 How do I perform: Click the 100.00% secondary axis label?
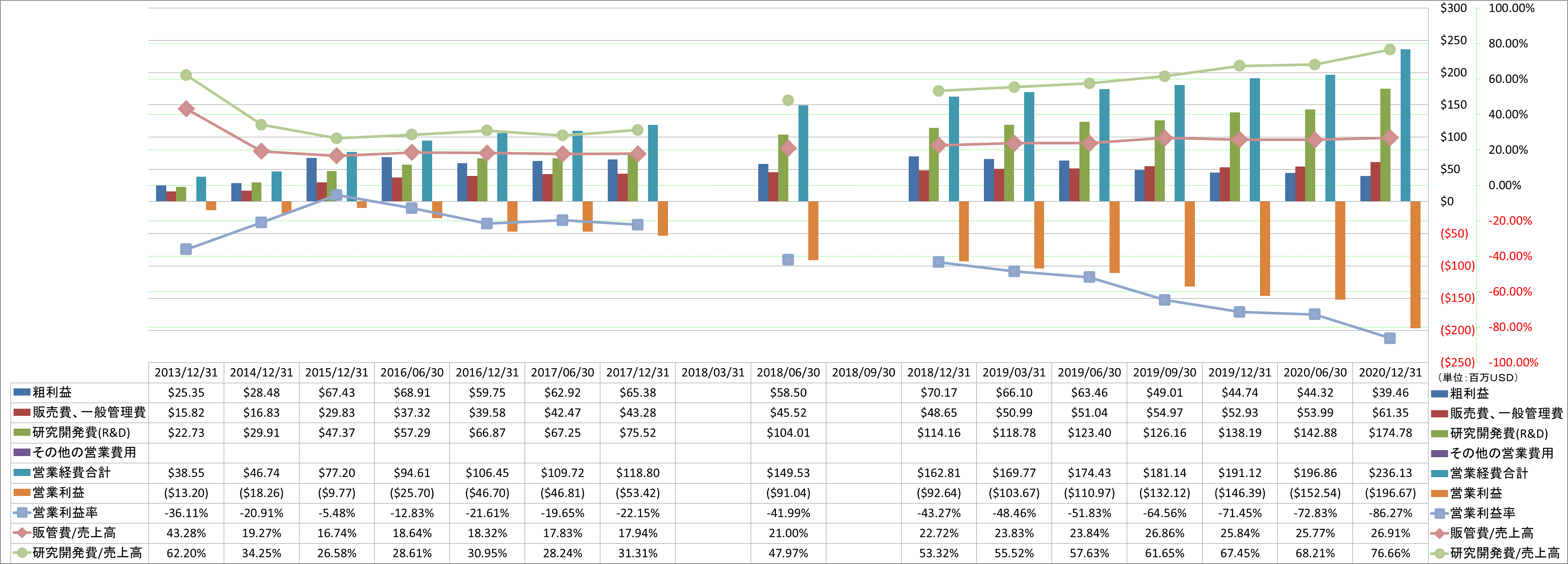[1511, 8]
